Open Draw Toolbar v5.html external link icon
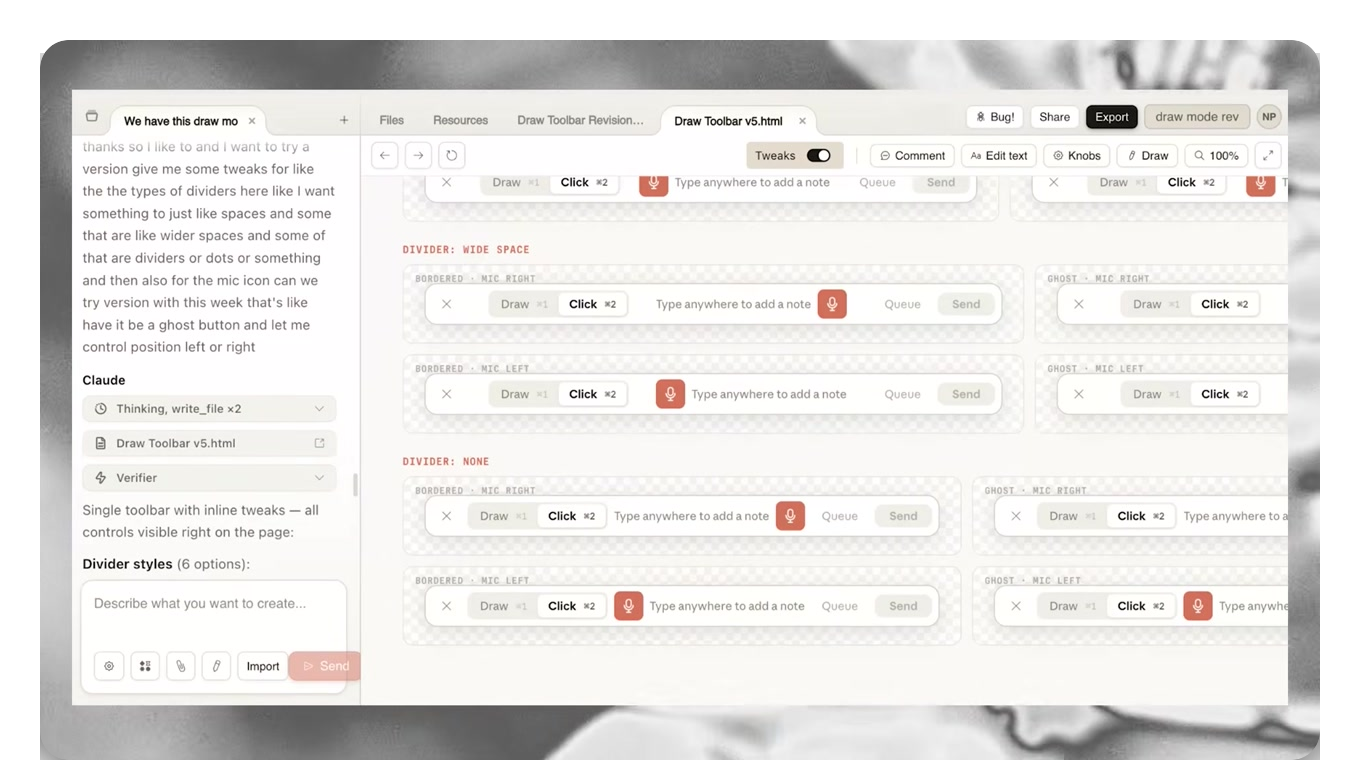The image size is (1360, 760). (320, 443)
